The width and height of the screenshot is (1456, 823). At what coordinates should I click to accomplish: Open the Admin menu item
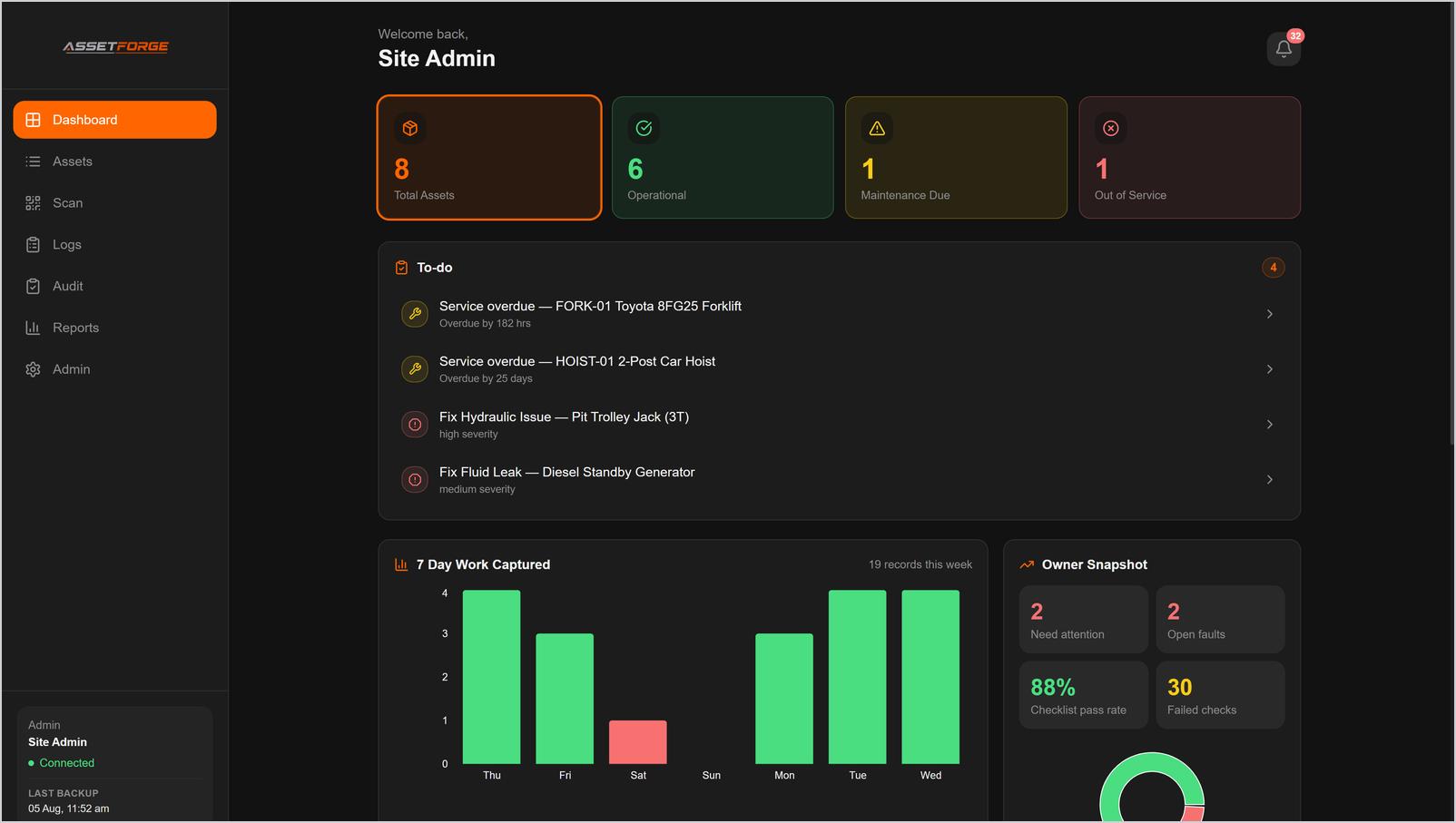tap(115, 369)
